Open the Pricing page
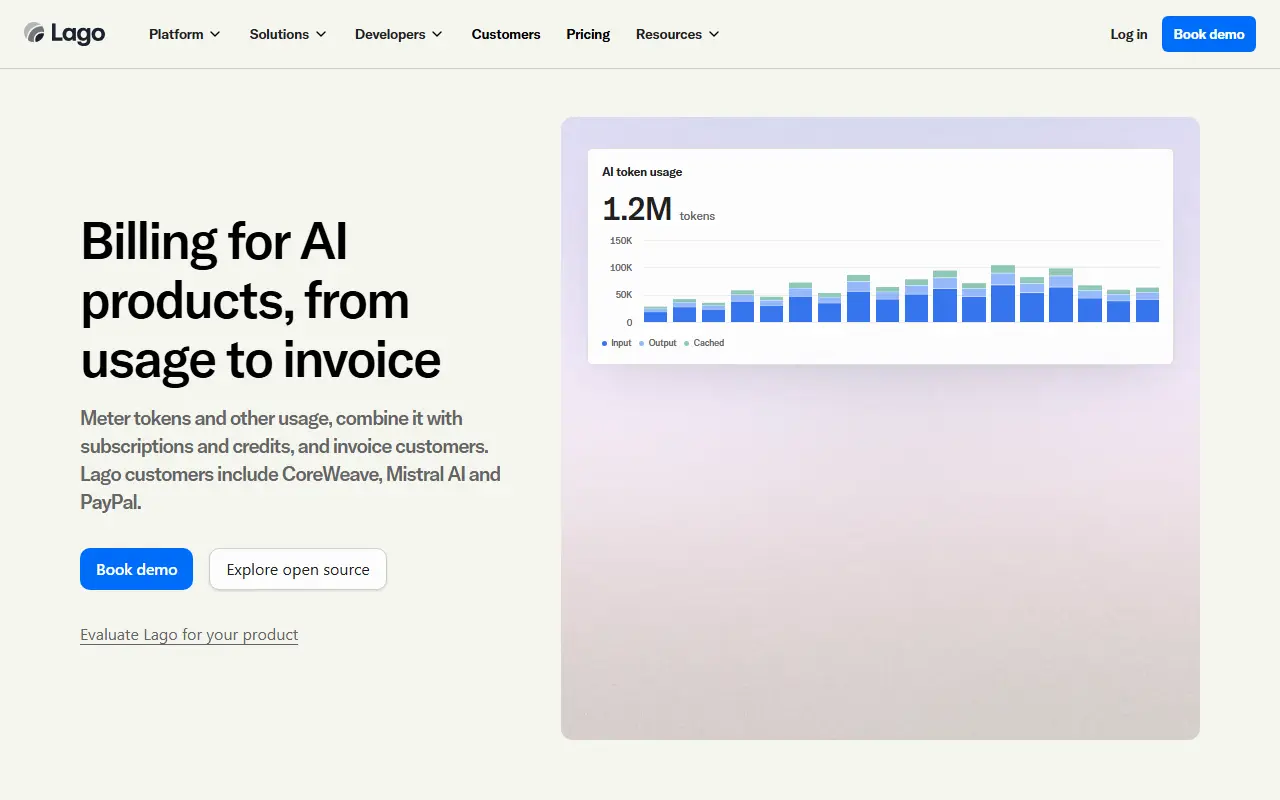 (588, 34)
